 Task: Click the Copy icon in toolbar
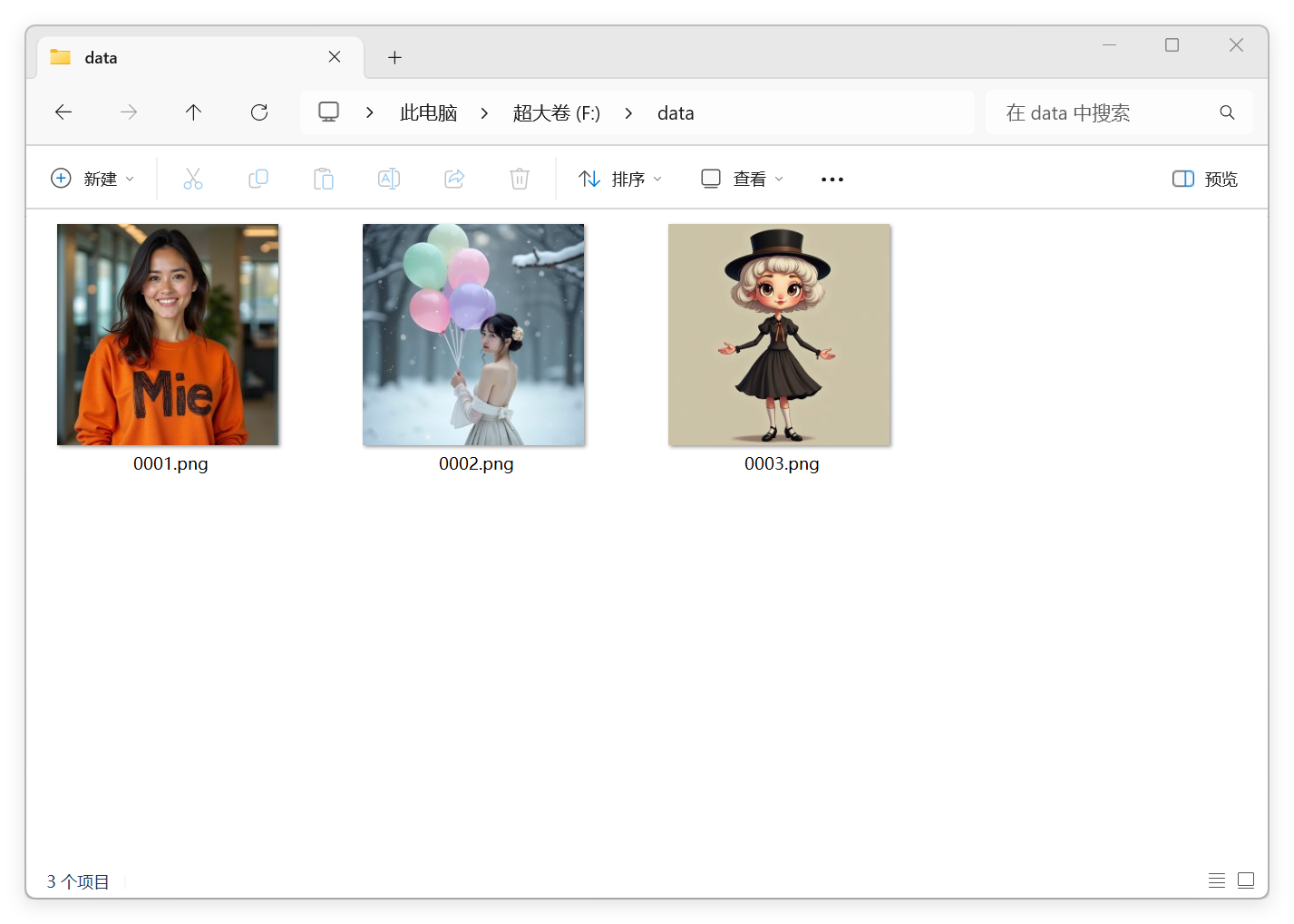258,179
